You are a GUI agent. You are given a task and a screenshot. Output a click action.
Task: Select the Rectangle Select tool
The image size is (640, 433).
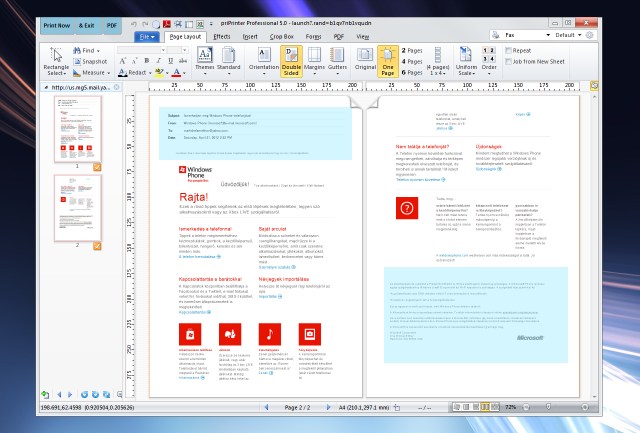[x=57, y=60]
